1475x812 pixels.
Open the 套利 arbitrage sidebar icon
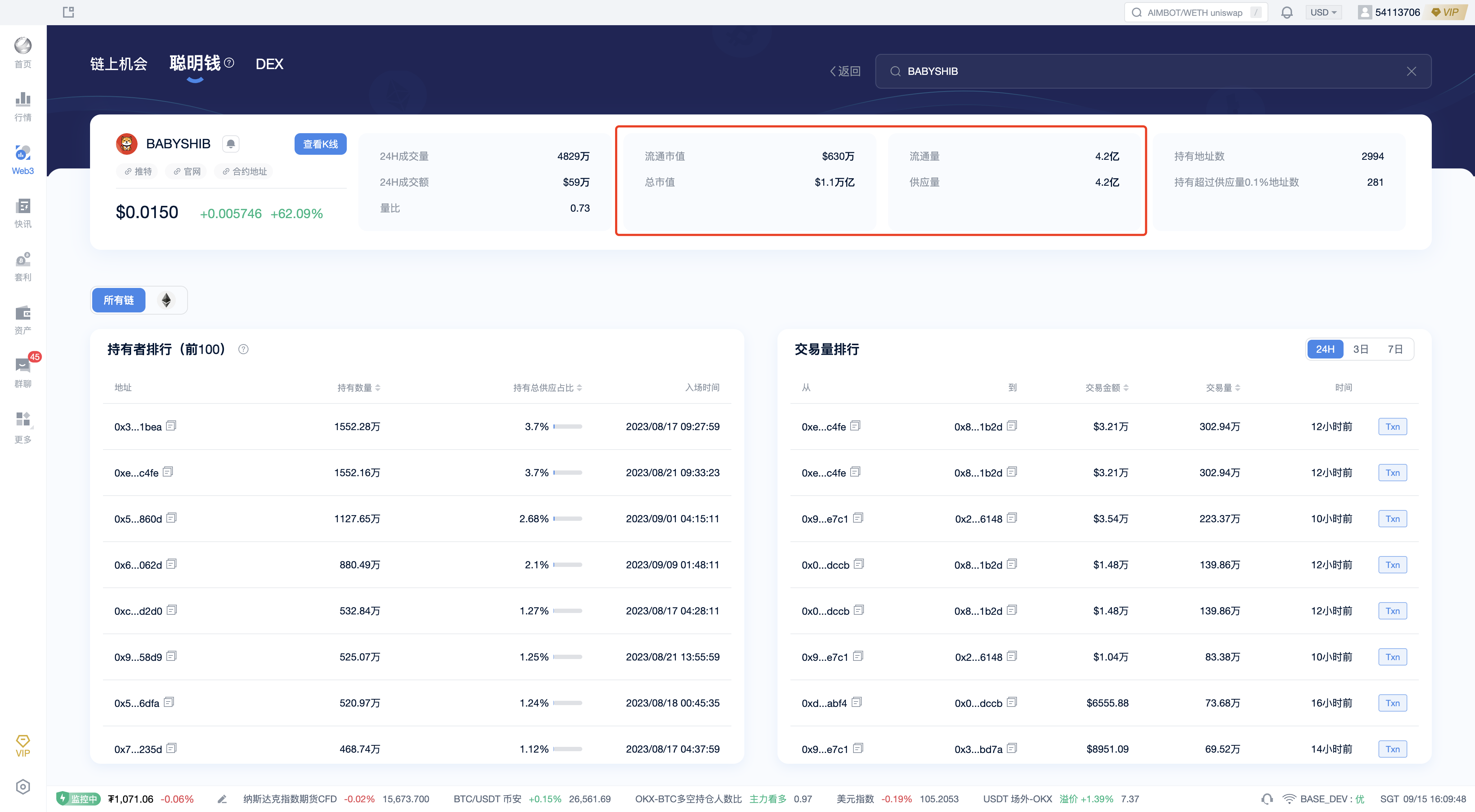click(x=23, y=266)
